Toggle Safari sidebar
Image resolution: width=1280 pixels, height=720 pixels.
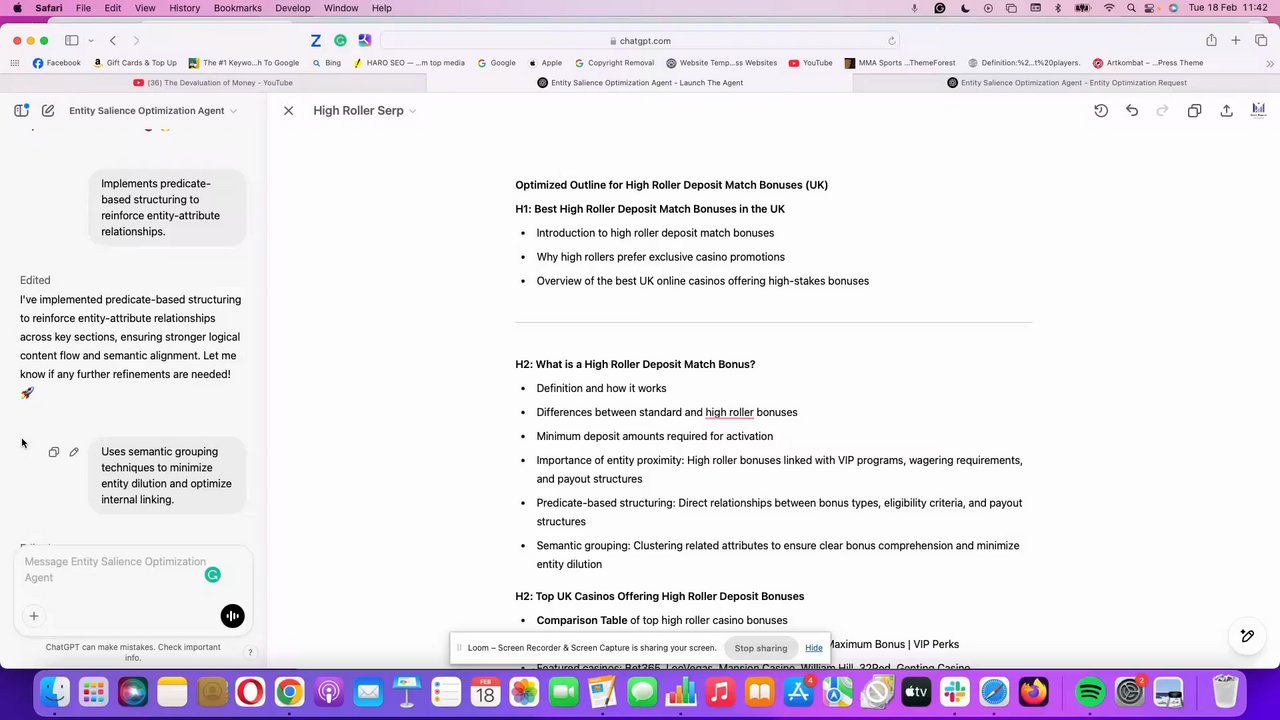click(x=72, y=41)
